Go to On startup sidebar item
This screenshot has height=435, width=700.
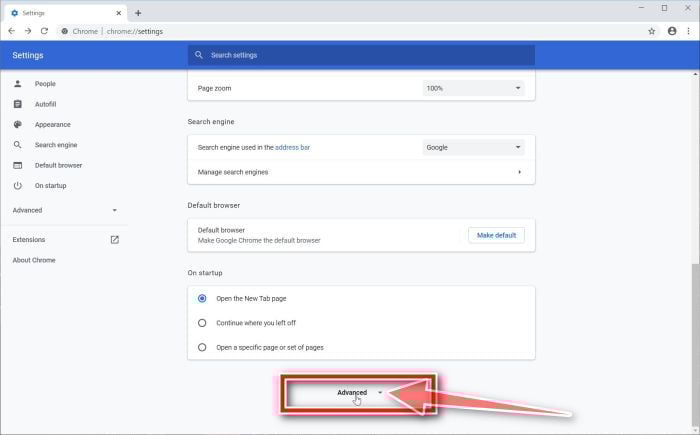pyautogui.click(x=50, y=185)
